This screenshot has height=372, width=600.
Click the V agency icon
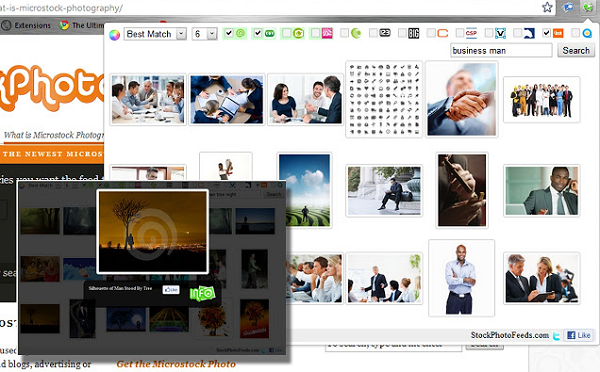[500, 33]
